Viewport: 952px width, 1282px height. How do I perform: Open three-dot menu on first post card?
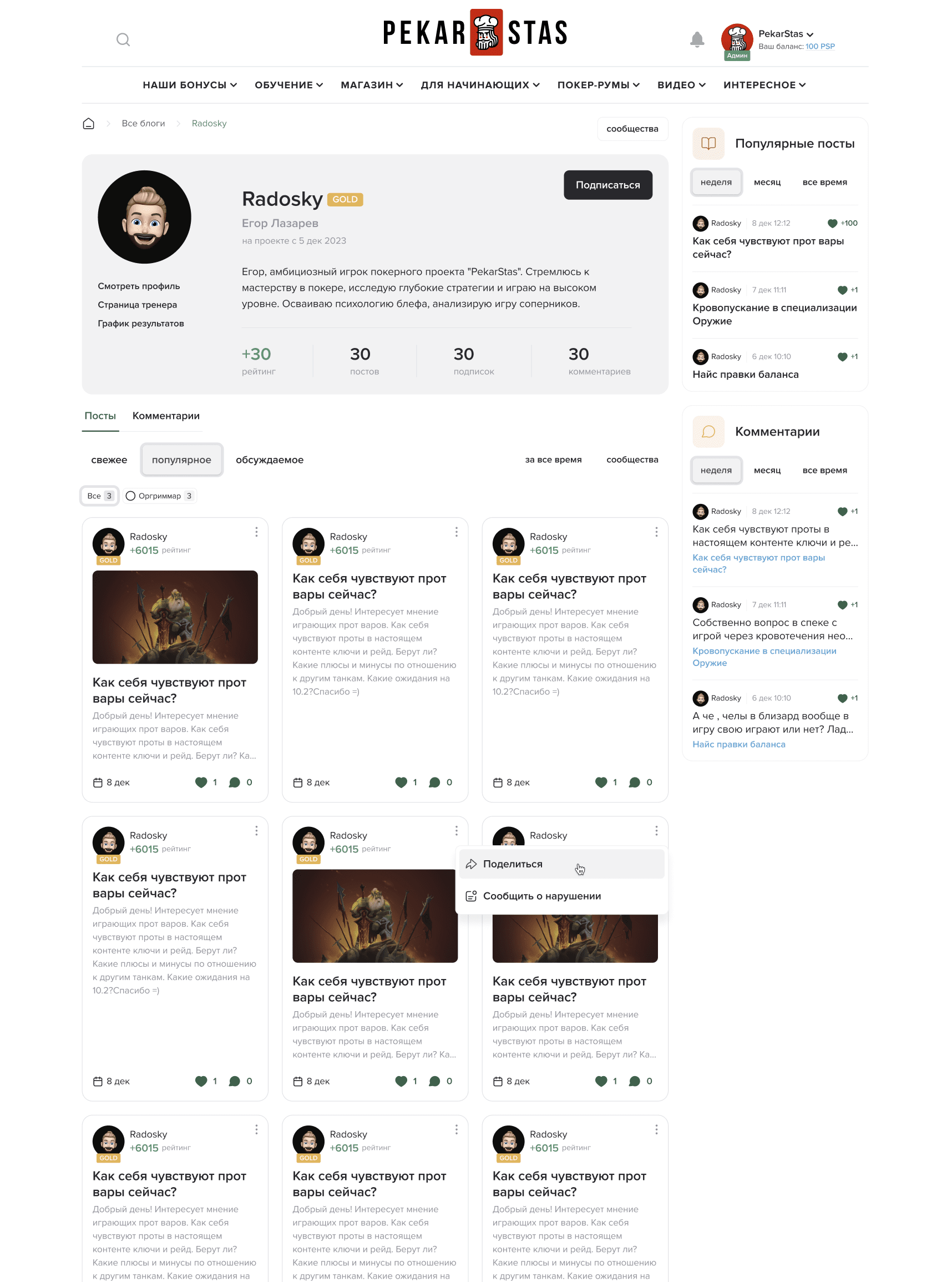click(256, 532)
